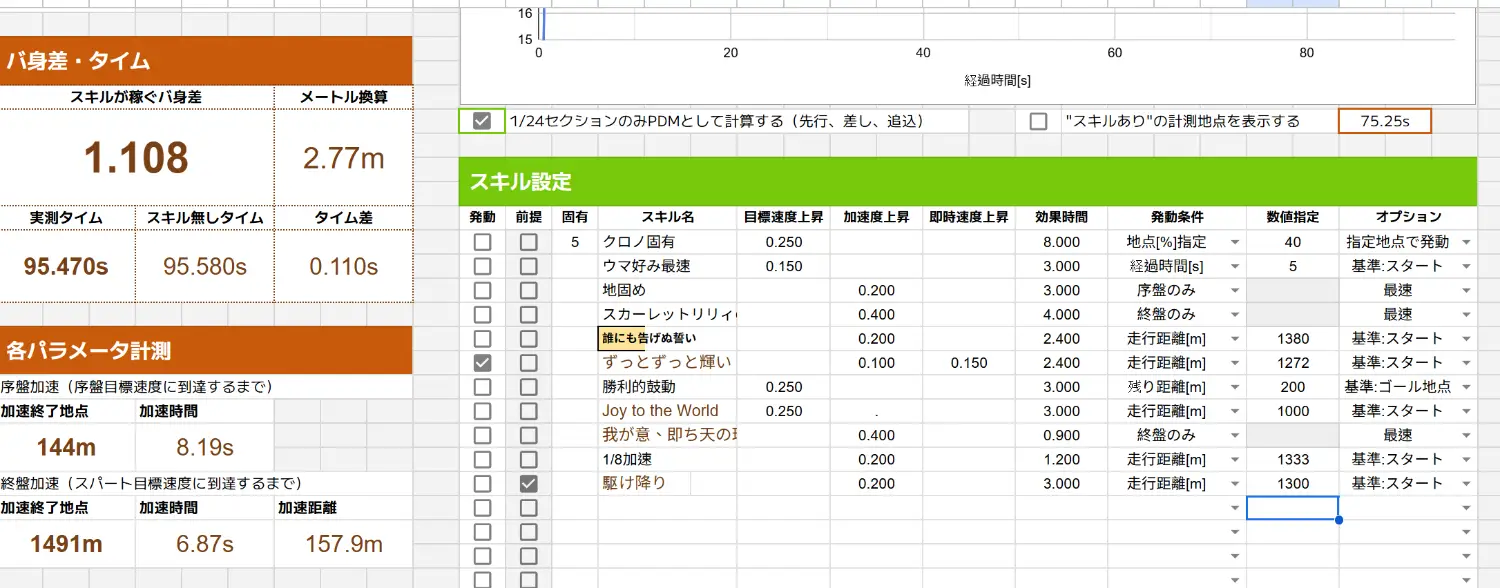Select 数値指定 cell with value 1380
Image resolution: width=1500 pixels, height=588 pixels.
point(1292,339)
